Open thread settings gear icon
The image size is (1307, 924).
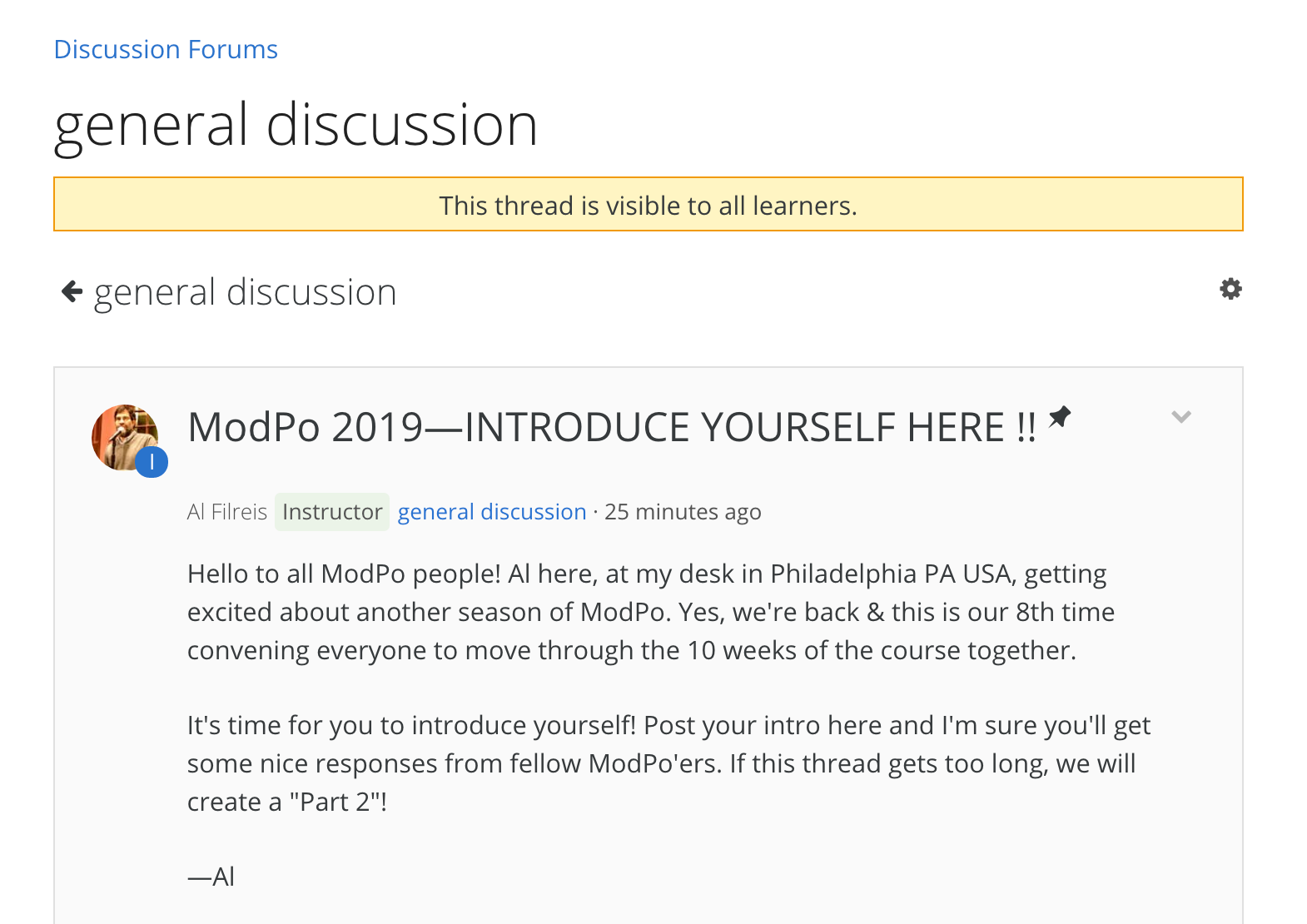(x=1230, y=289)
